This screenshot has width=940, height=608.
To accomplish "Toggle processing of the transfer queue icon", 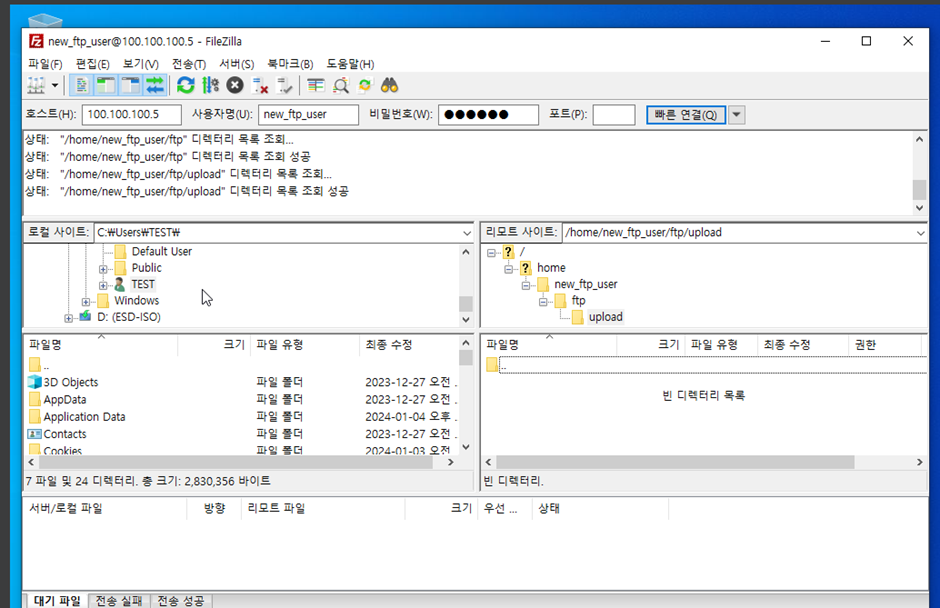I will pos(210,86).
